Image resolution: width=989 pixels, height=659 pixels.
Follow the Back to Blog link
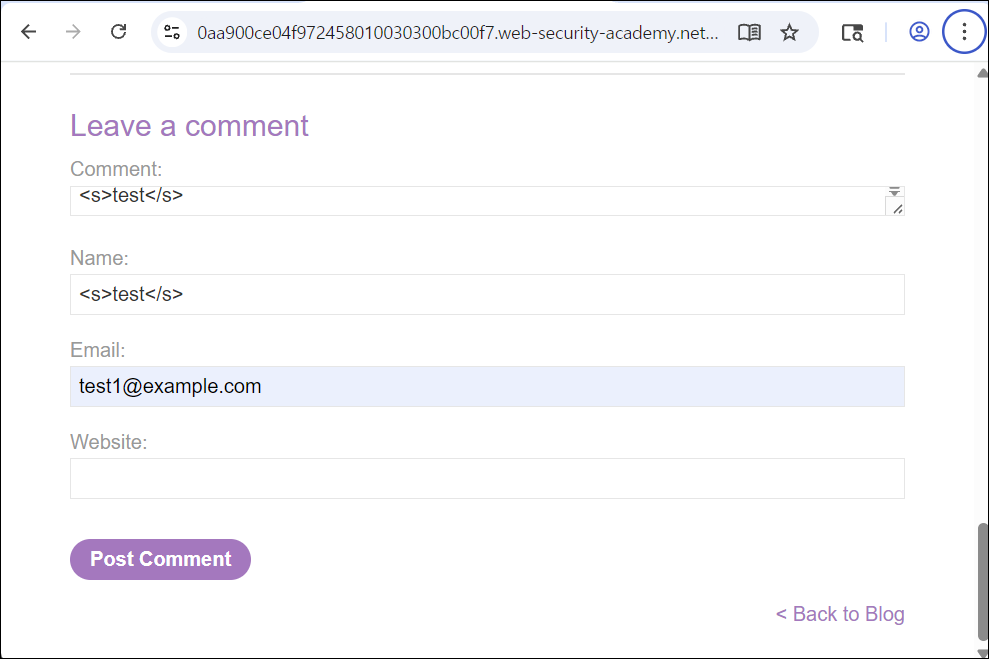tap(840, 614)
